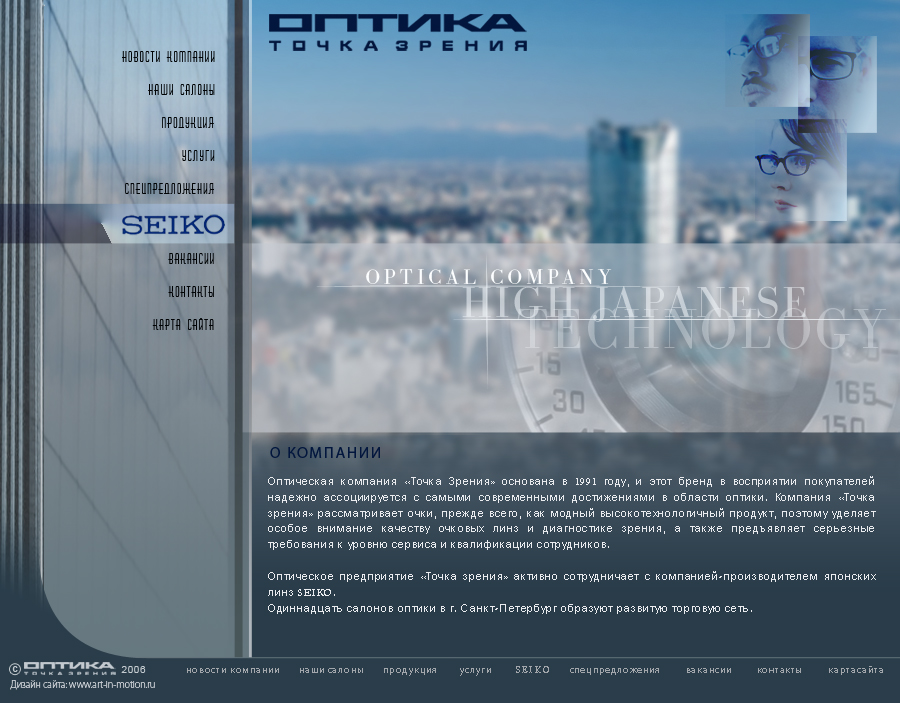Image resolution: width=900 pixels, height=703 pixels.
Task: Open the top-left man with glasses photo
Action: (768, 58)
